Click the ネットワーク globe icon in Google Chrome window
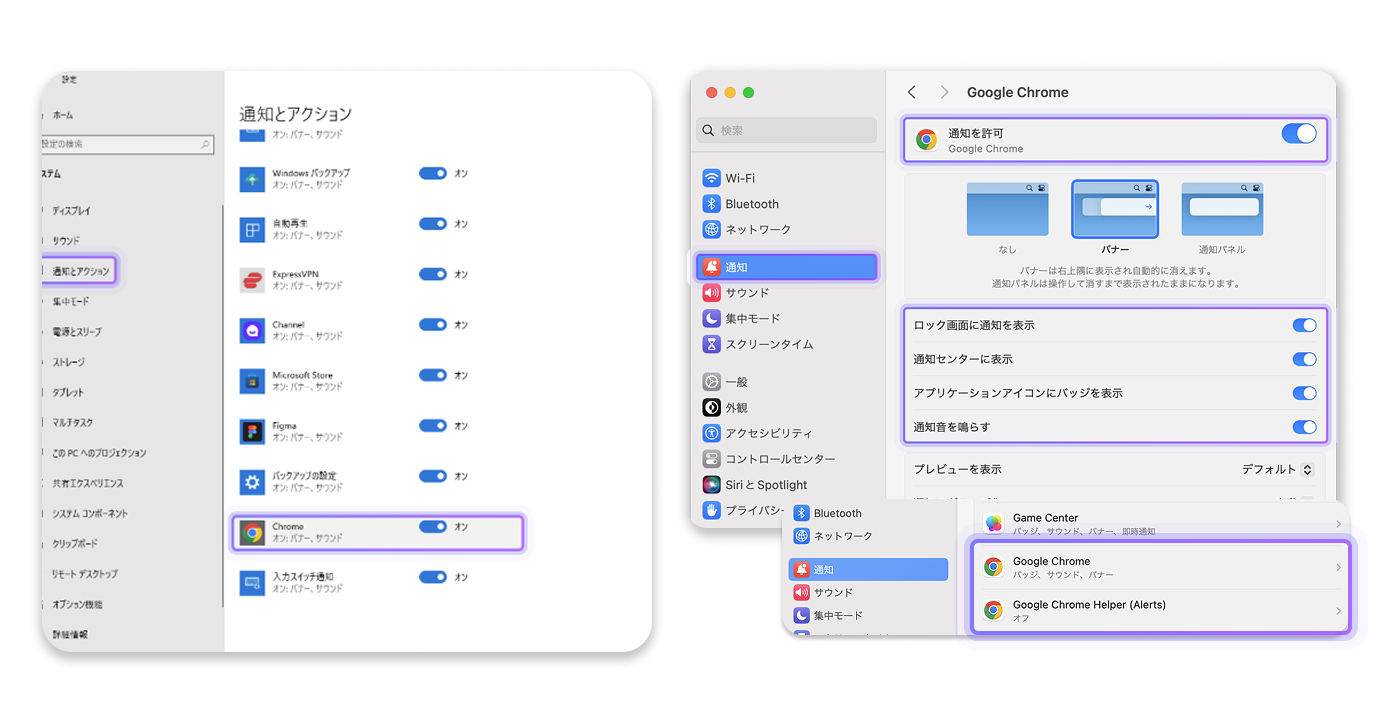This screenshot has width=1375, height=723. [x=712, y=229]
